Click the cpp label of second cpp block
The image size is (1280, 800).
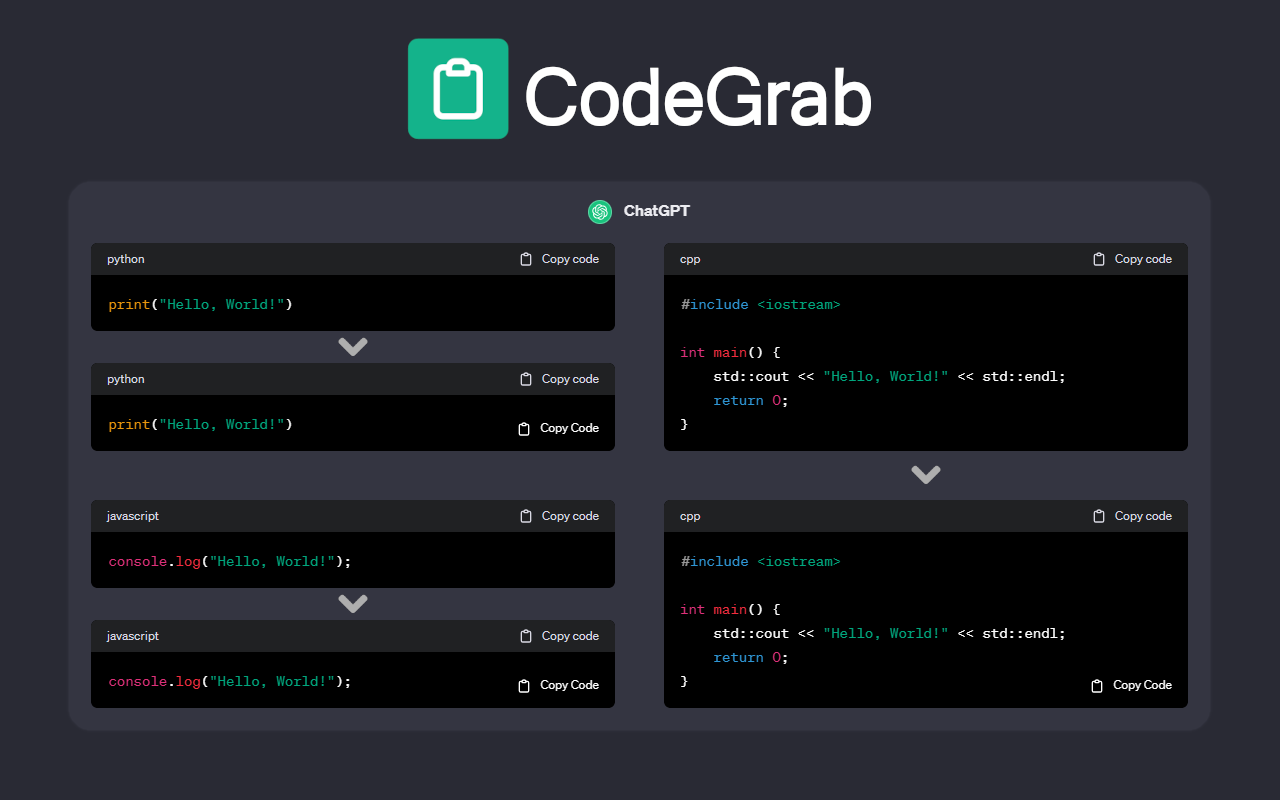[x=690, y=516]
